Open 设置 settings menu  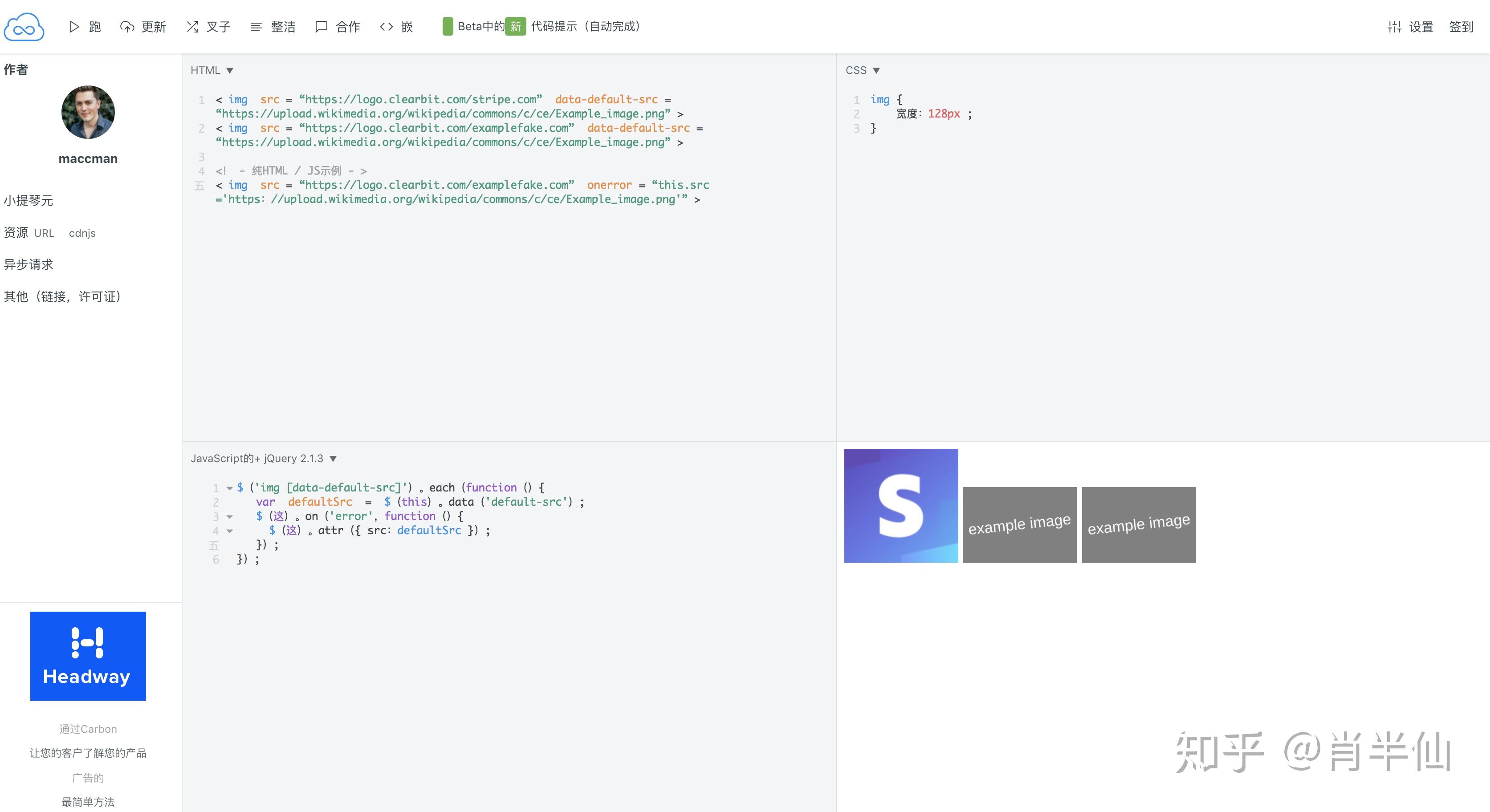pos(1410,27)
